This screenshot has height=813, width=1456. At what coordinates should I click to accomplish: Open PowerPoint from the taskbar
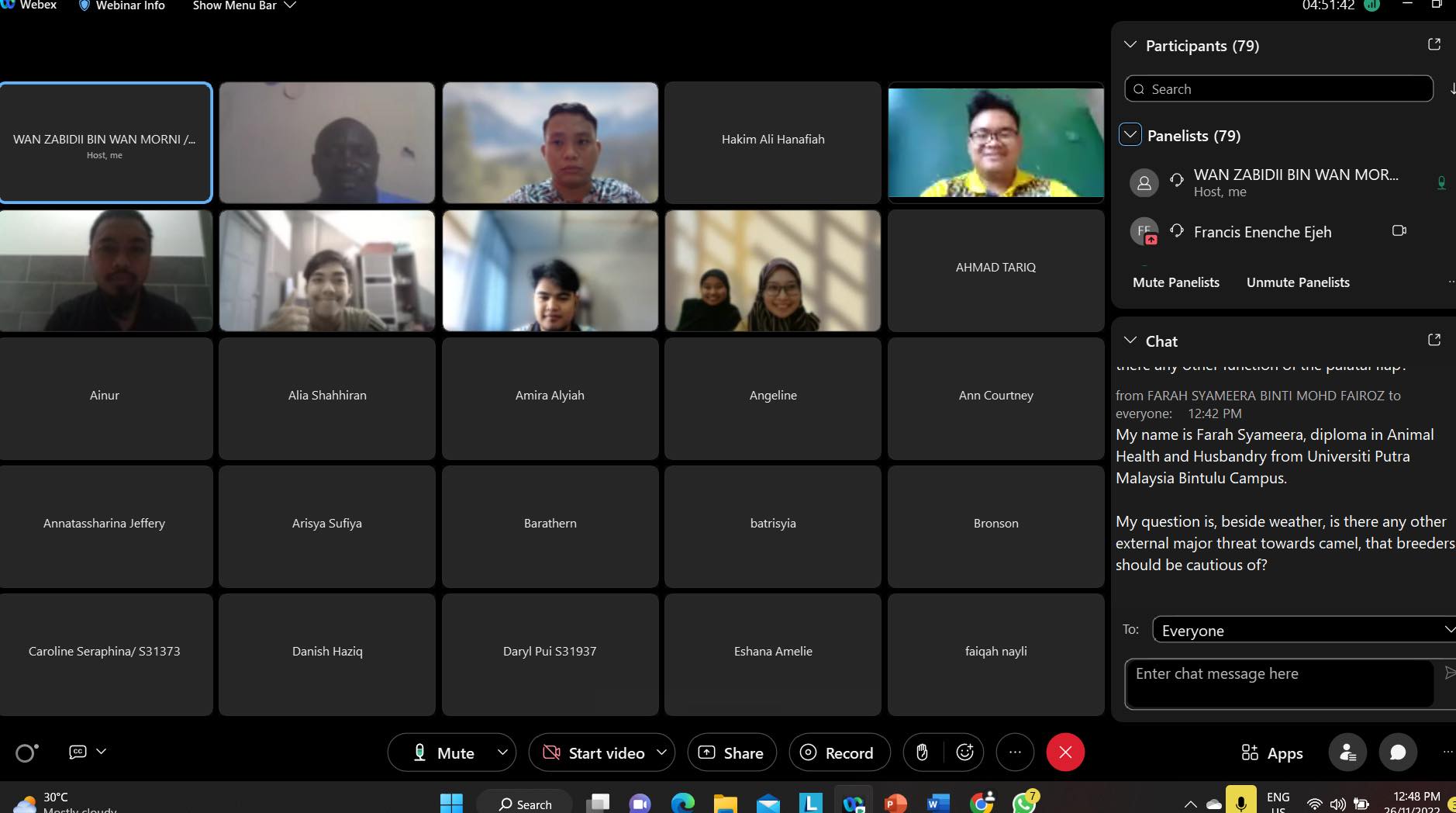[895, 803]
